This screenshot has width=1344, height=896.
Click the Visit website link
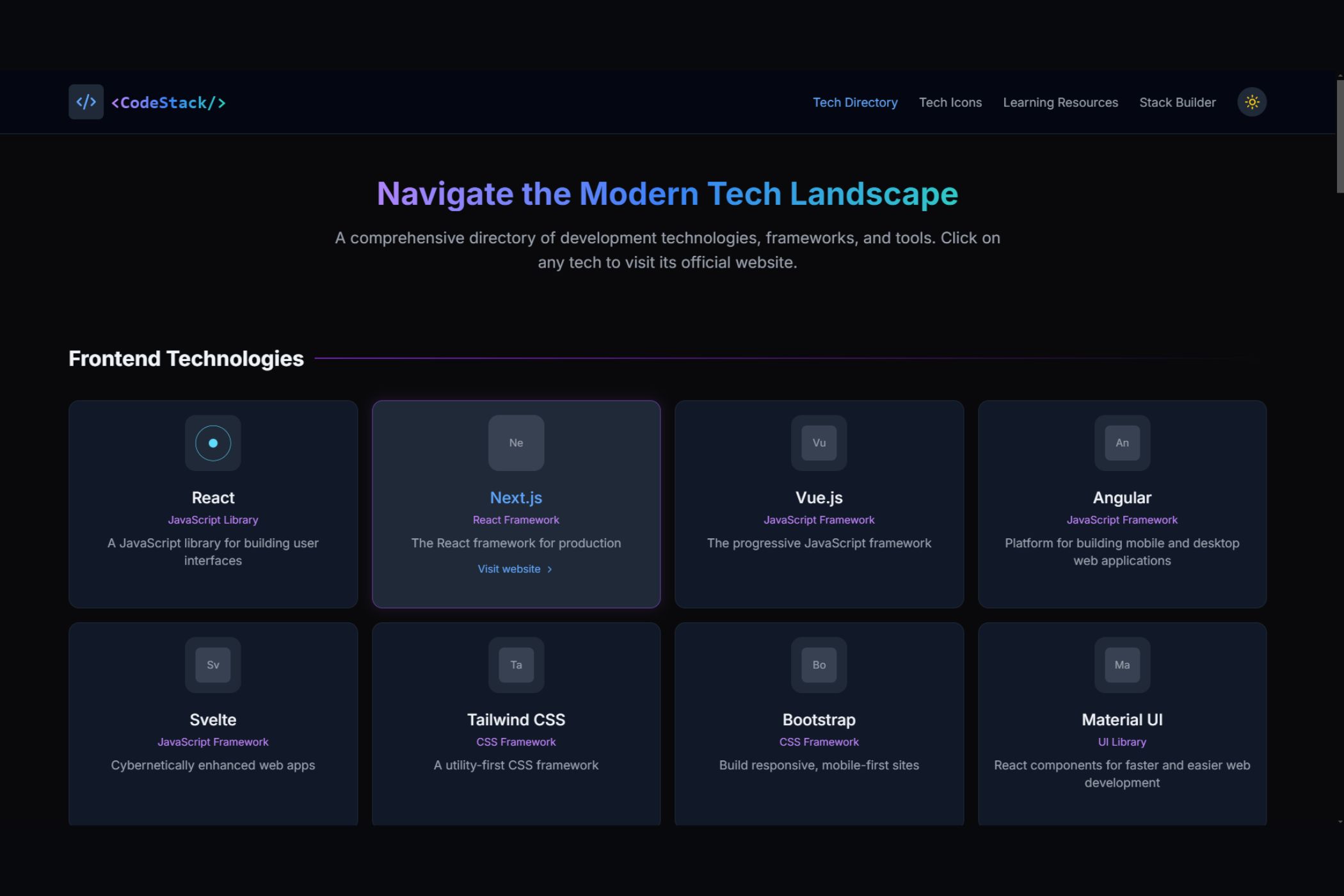coord(509,569)
